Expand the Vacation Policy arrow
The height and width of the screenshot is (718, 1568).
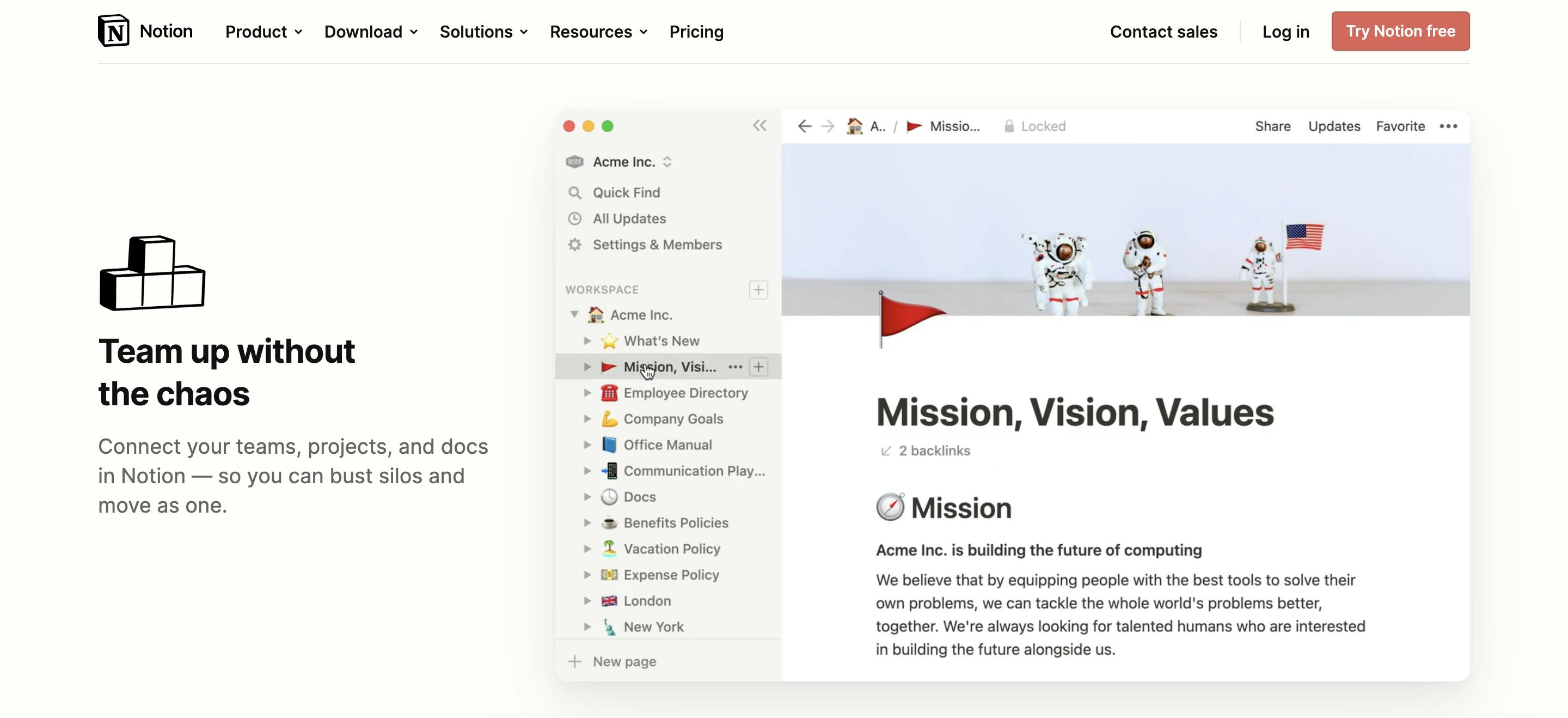(587, 549)
